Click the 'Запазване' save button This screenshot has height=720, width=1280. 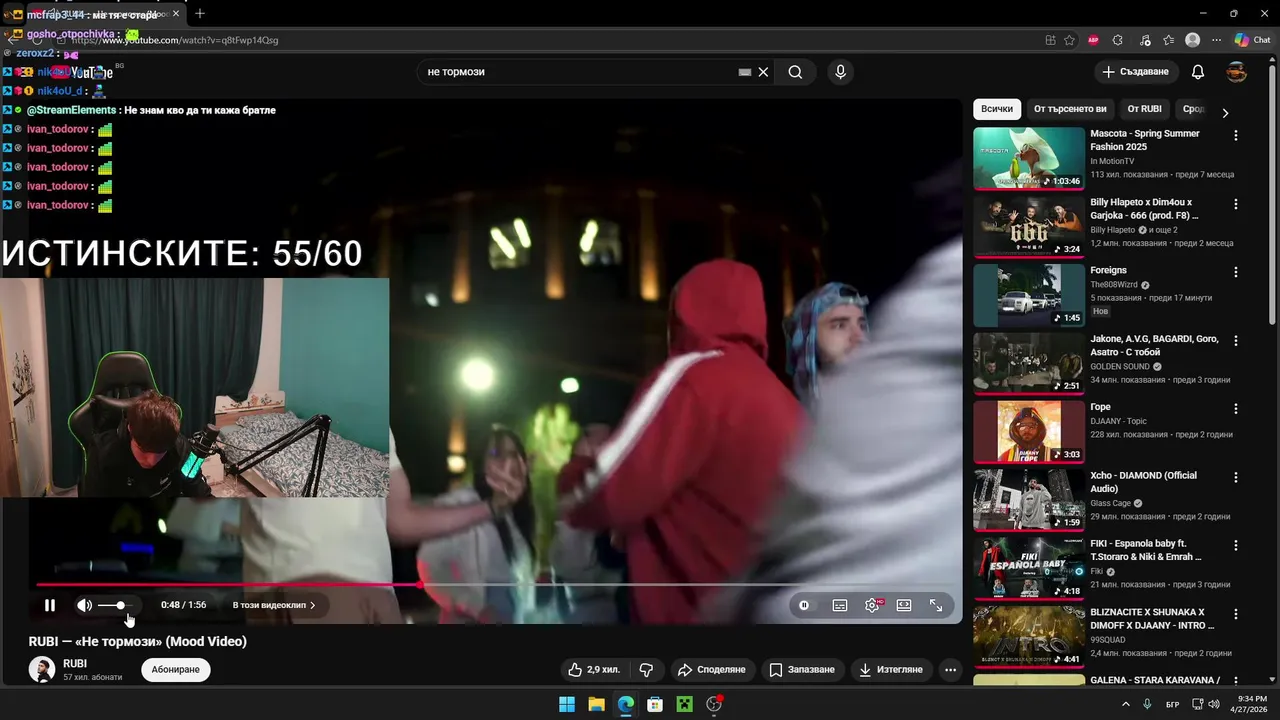(x=802, y=670)
